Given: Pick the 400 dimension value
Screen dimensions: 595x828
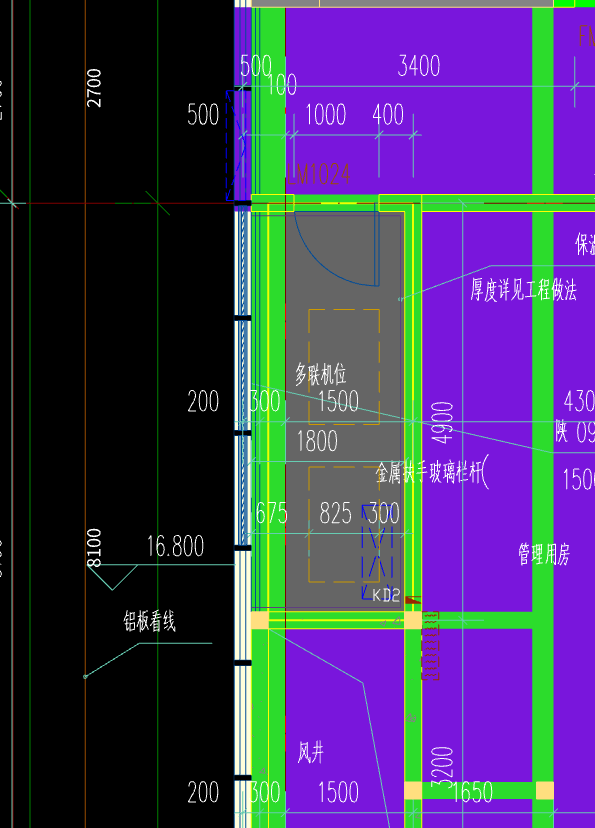Looking at the screenshot, I should click(388, 115).
